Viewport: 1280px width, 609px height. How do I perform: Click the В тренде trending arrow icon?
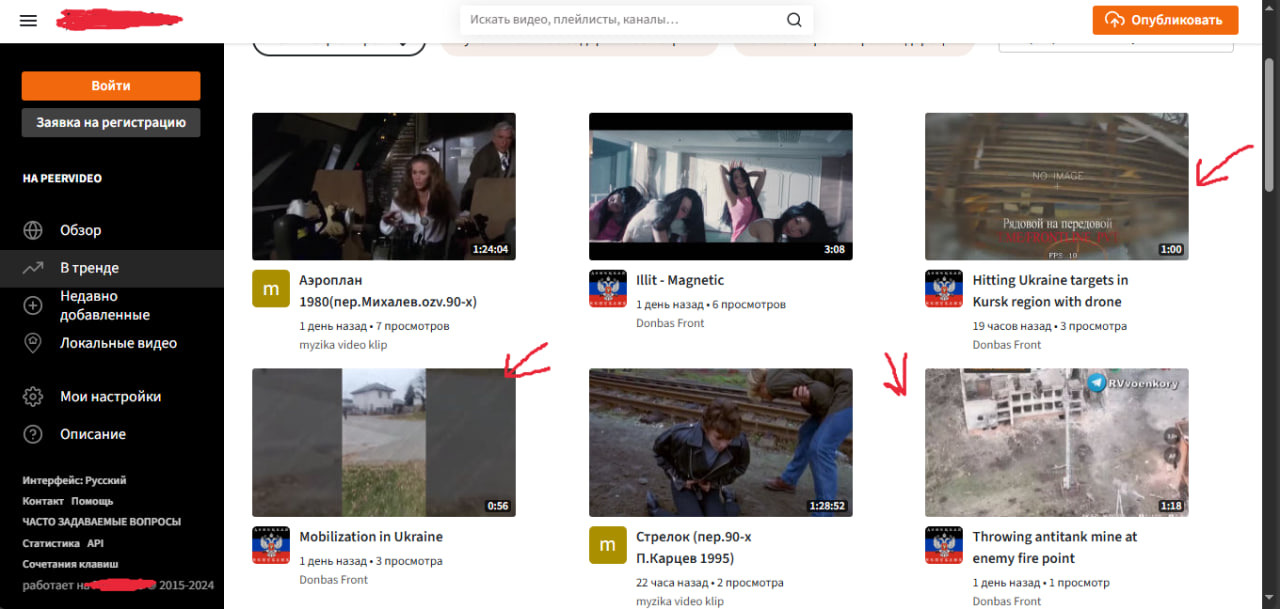coord(33,268)
